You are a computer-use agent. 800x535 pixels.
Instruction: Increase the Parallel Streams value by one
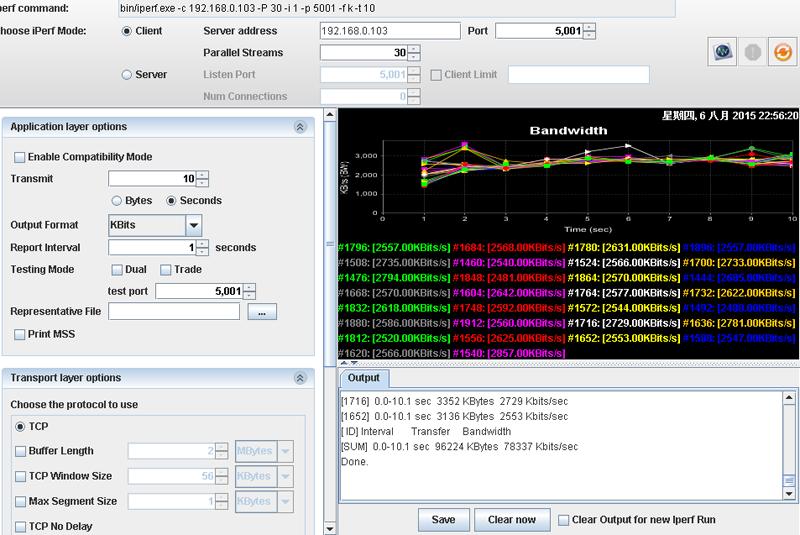(x=414, y=49)
